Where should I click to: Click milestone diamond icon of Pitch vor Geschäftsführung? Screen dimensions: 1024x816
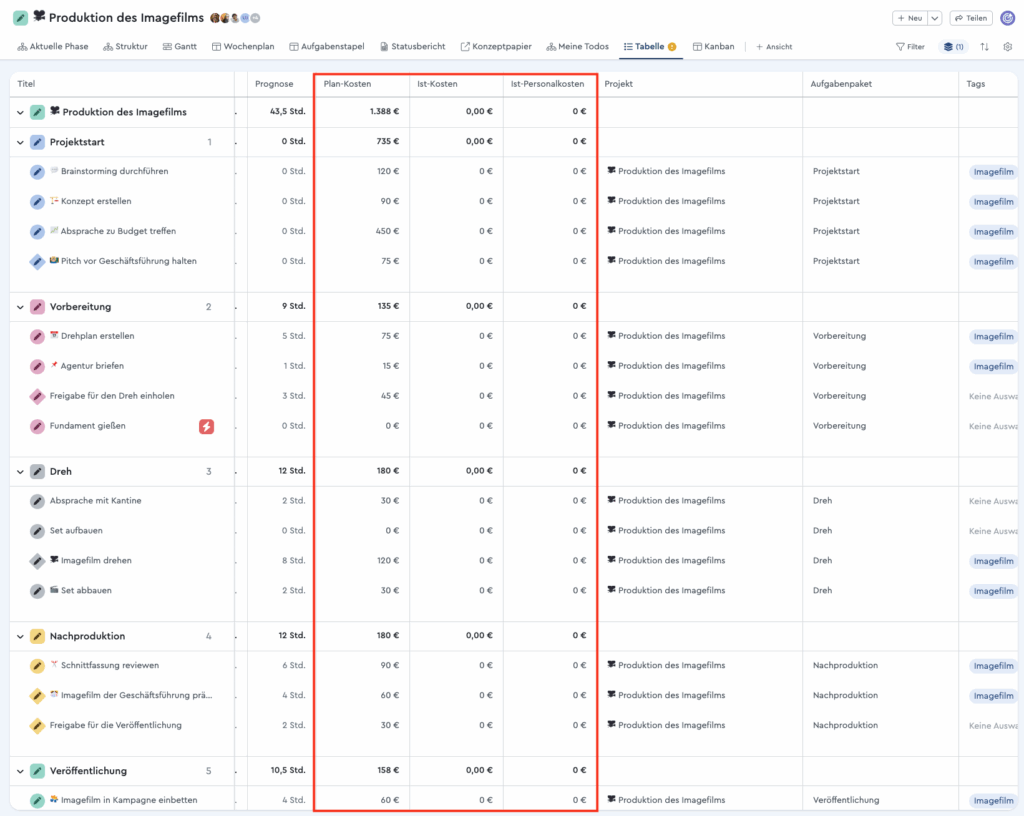tap(37, 262)
